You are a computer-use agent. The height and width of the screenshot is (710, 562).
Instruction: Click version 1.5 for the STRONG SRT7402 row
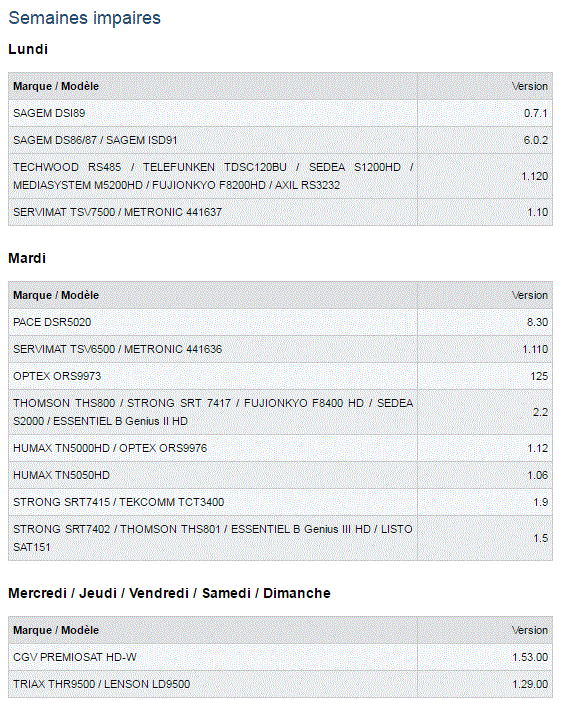click(x=540, y=538)
